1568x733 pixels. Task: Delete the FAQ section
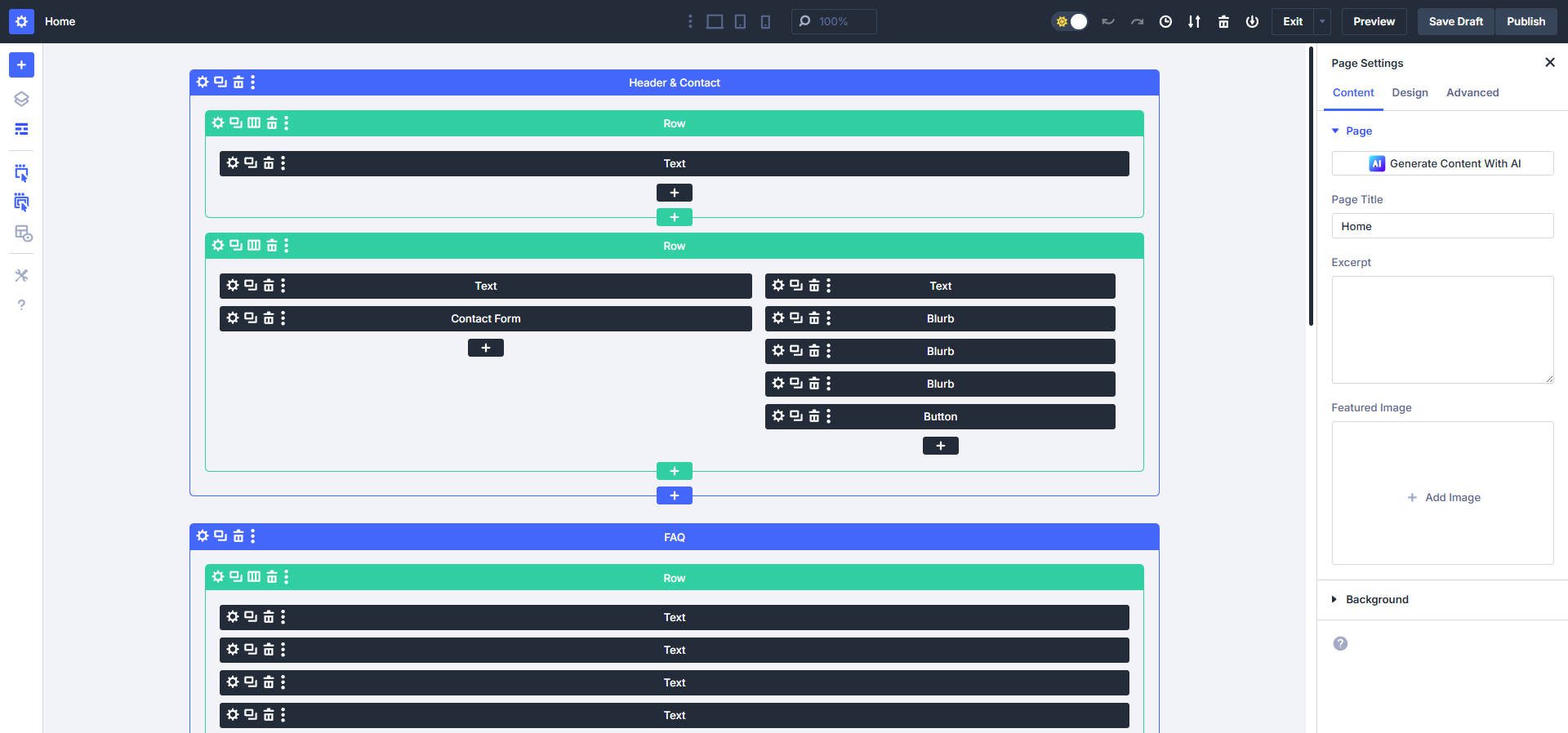click(x=238, y=535)
